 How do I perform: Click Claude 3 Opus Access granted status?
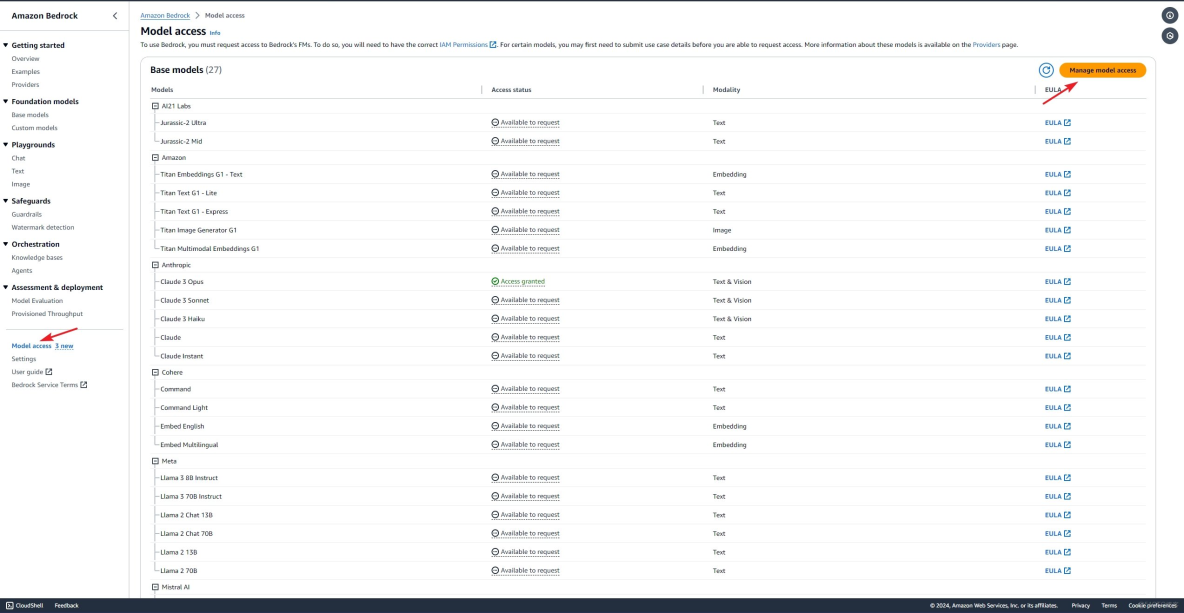(518, 282)
